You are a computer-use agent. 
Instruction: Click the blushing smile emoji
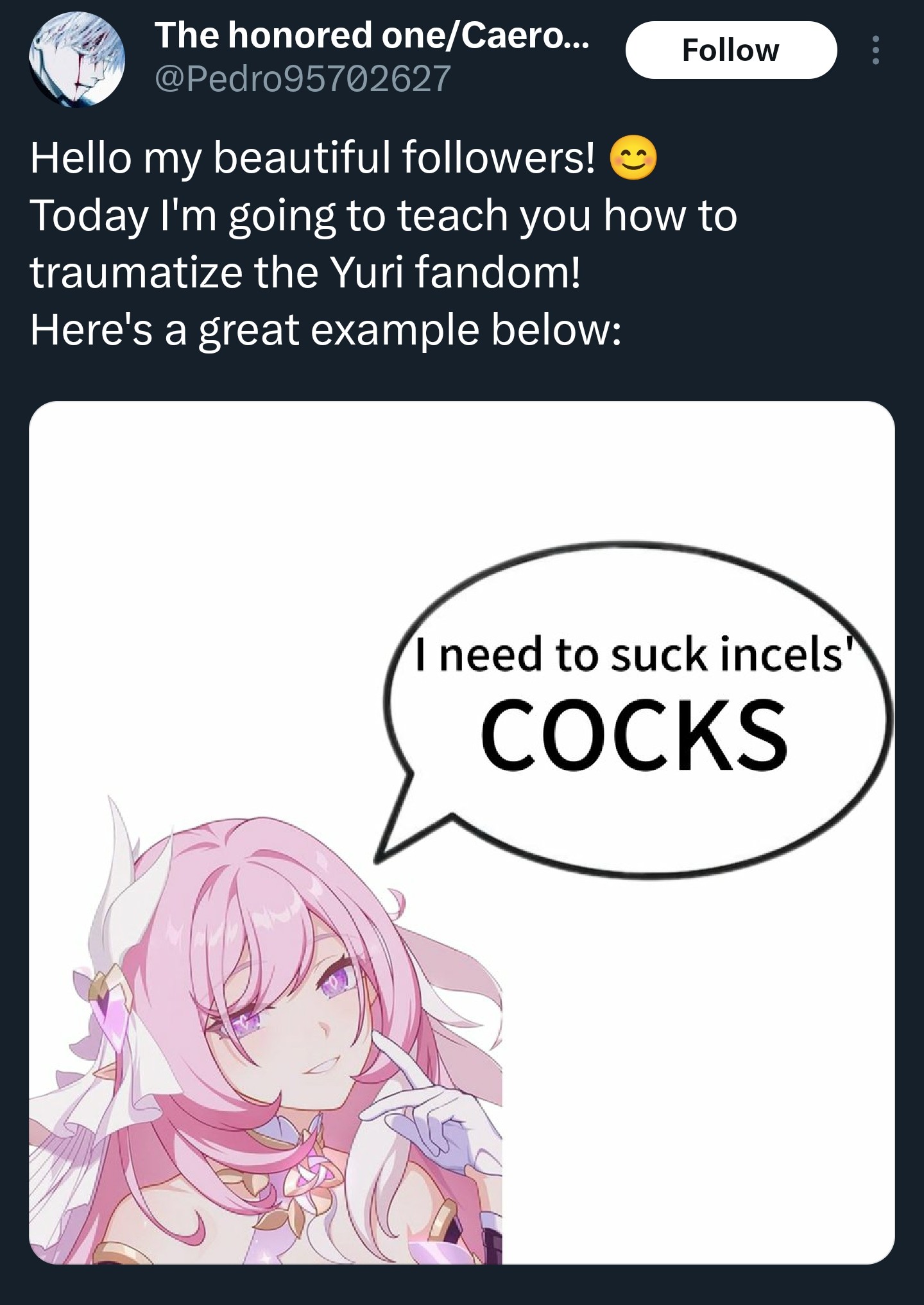[x=633, y=158]
